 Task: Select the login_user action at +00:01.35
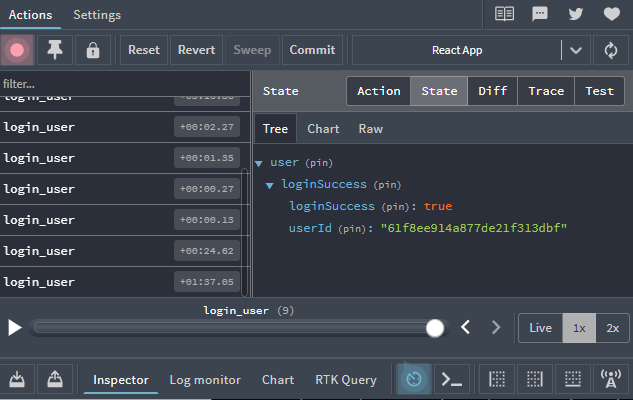tap(125, 158)
